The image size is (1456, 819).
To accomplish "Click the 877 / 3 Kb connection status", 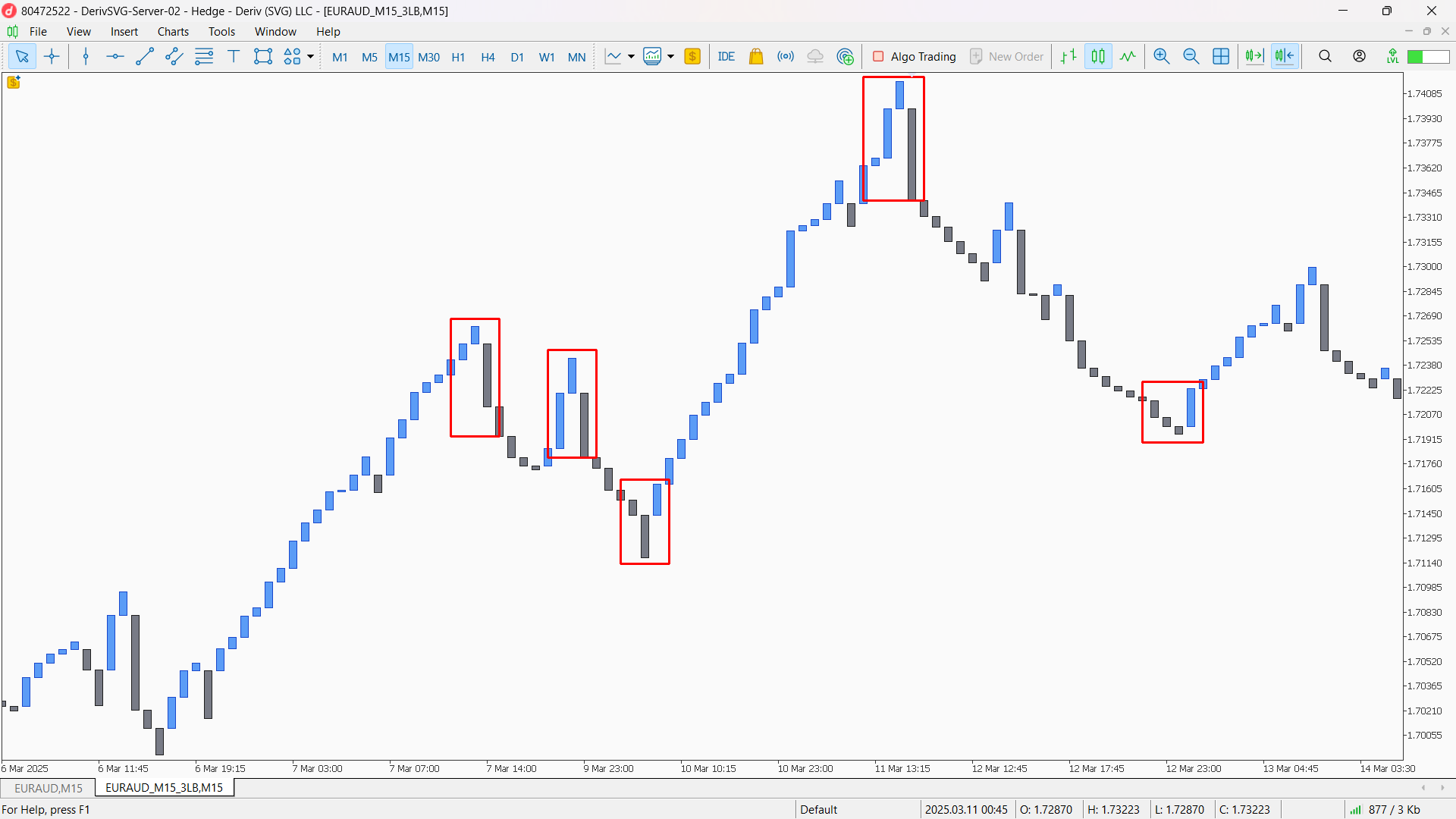I will (x=1394, y=809).
